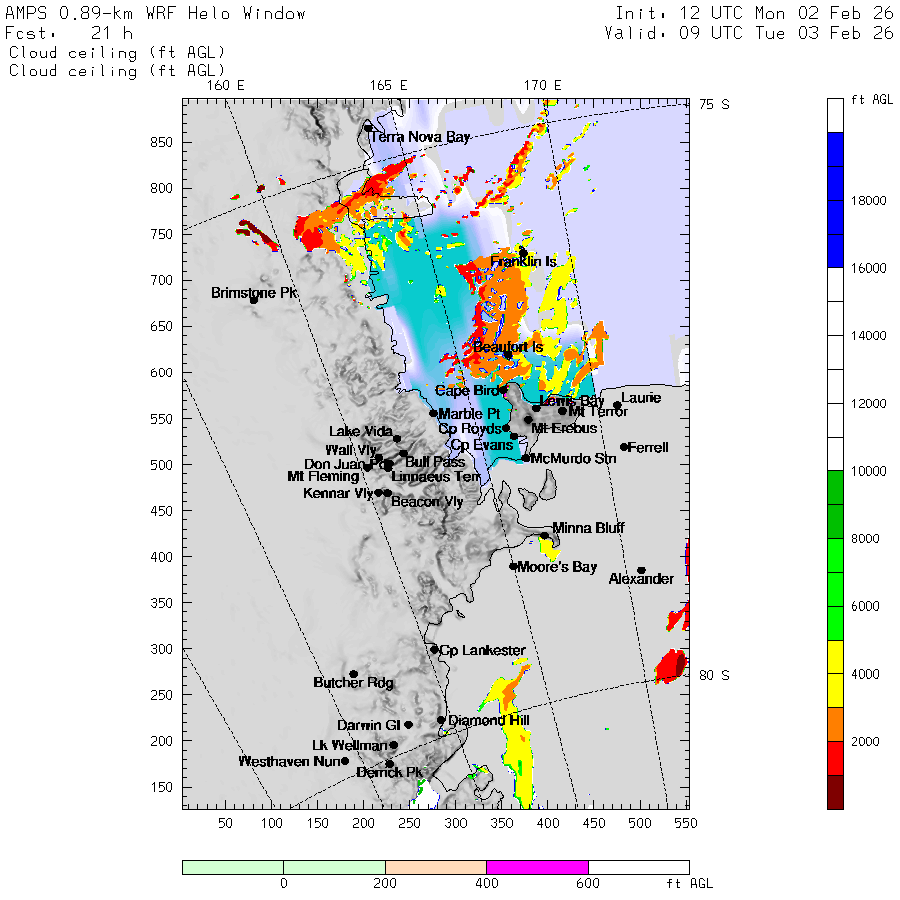The image size is (900, 900).
Task: Select the yellow segment of vertical colorbar
Action: tap(835, 674)
